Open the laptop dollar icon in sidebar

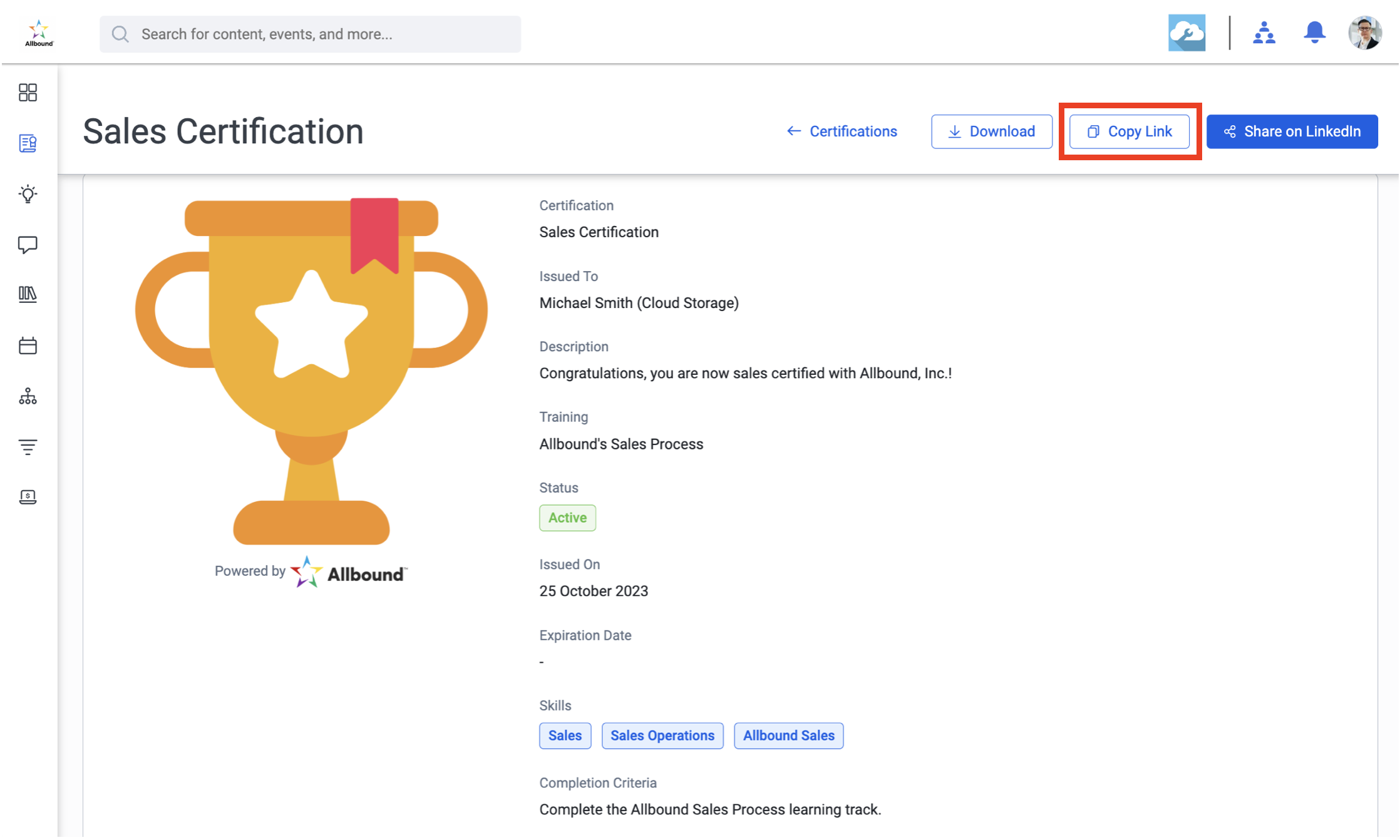28,497
